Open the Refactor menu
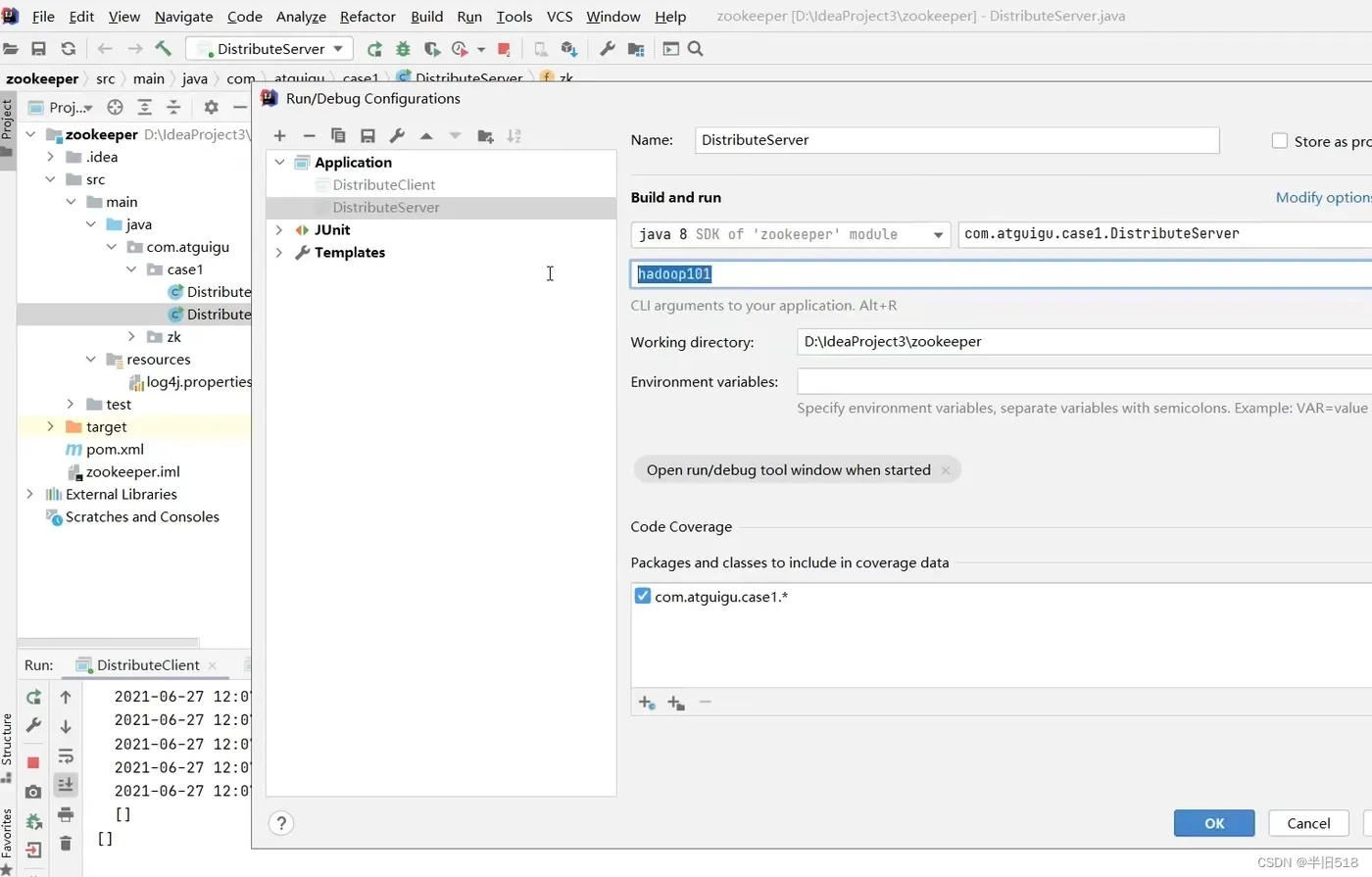Image resolution: width=1372 pixels, height=877 pixels. pos(367,17)
